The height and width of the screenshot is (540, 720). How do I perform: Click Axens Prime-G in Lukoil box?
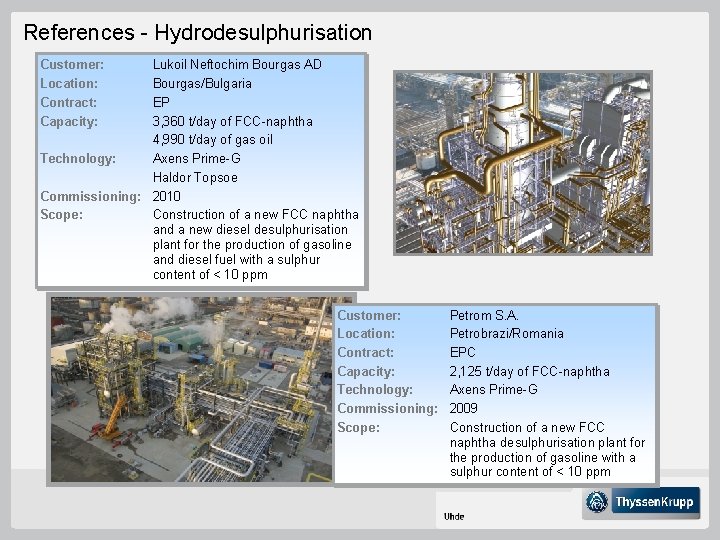[197, 158]
